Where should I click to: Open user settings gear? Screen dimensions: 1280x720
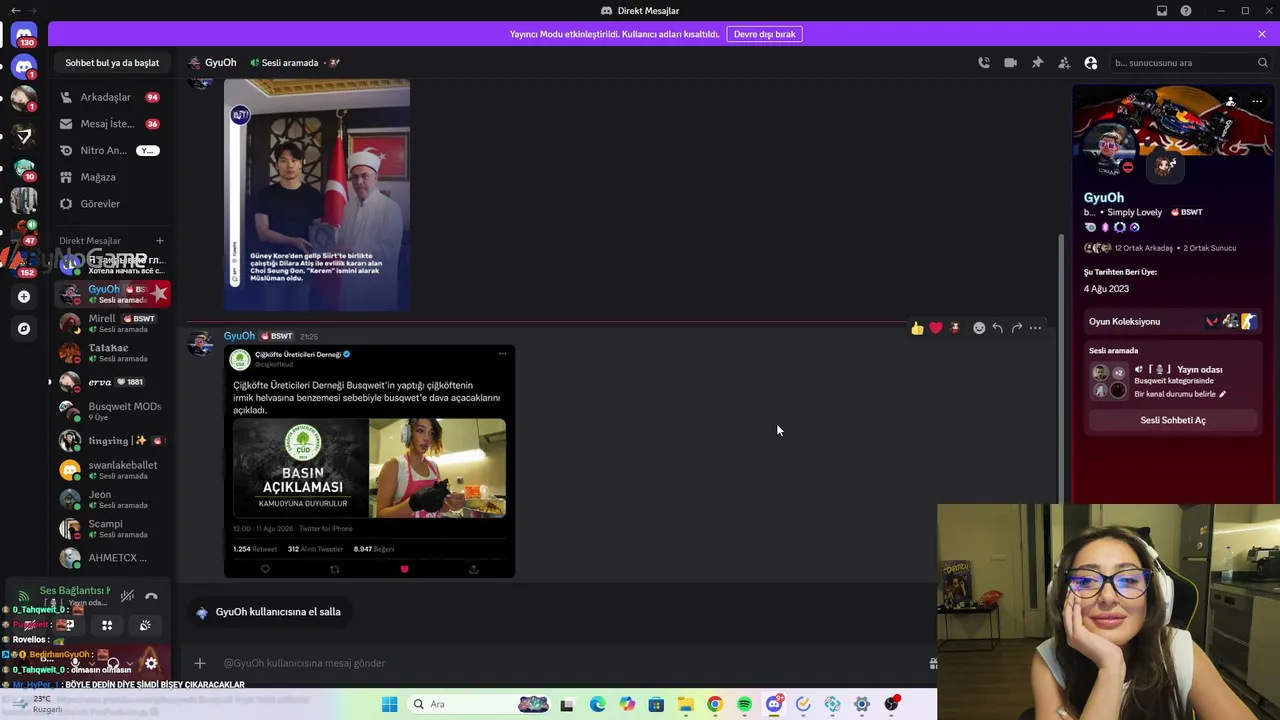click(151, 663)
